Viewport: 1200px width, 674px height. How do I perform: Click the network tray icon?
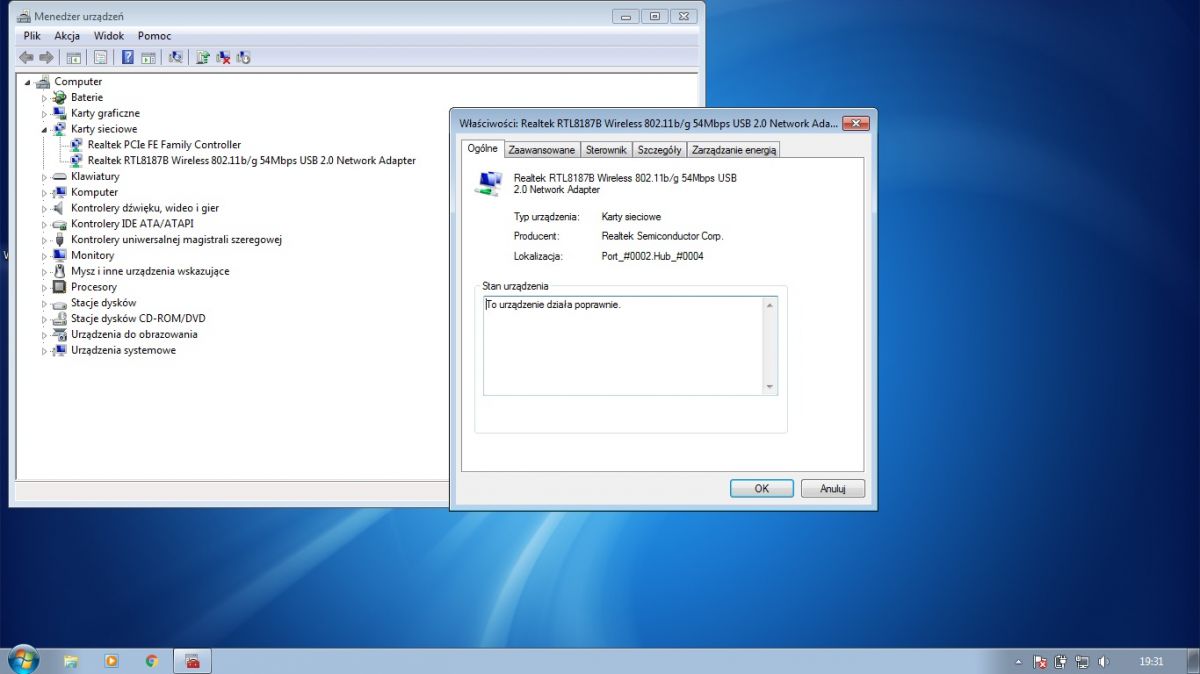coord(1082,662)
